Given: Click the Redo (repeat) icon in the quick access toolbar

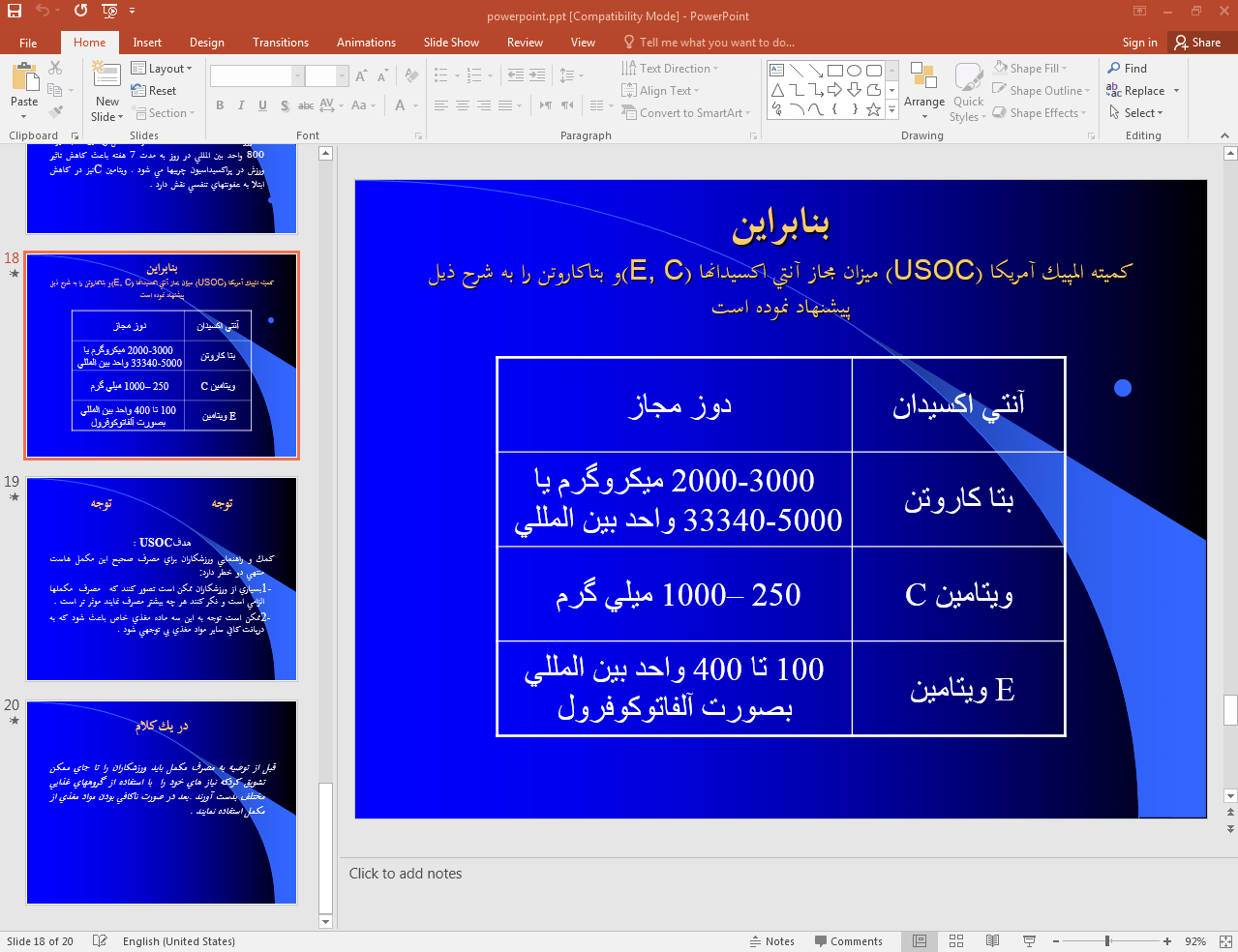Looking at the screenshot, I should point(80,11).
